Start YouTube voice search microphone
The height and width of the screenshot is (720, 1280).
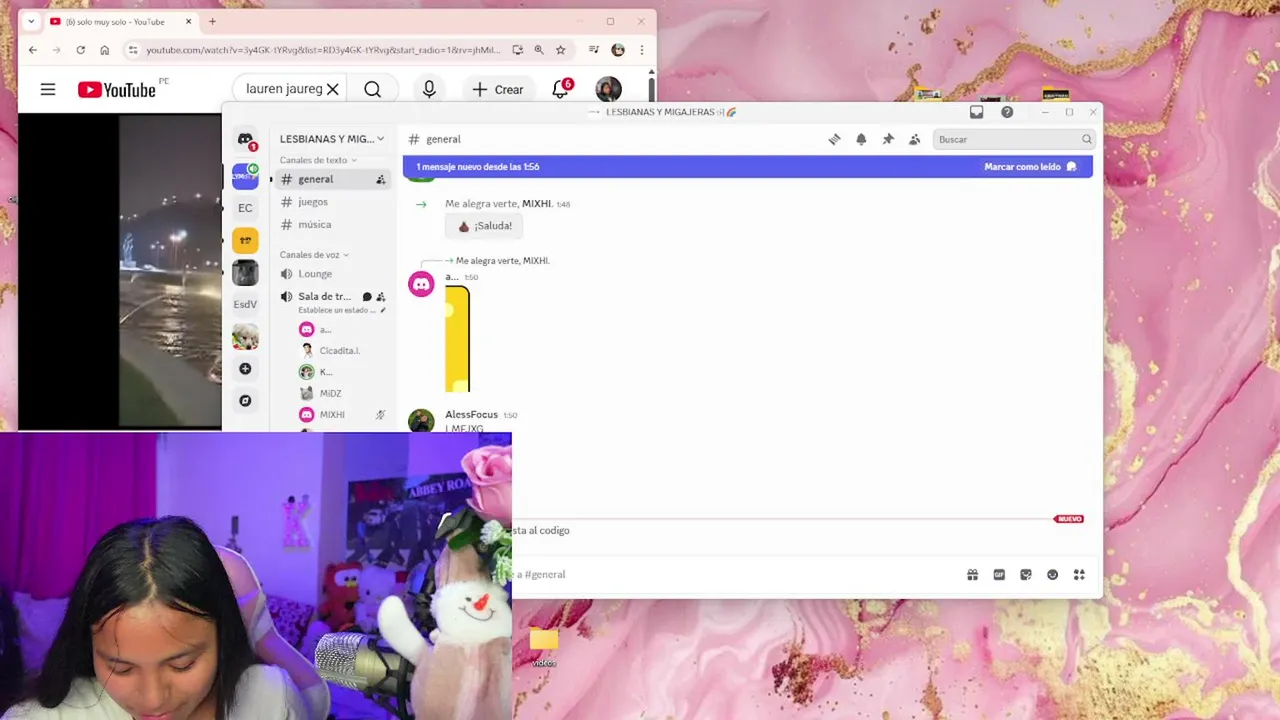pyautogui.click(x=429, y=89)
